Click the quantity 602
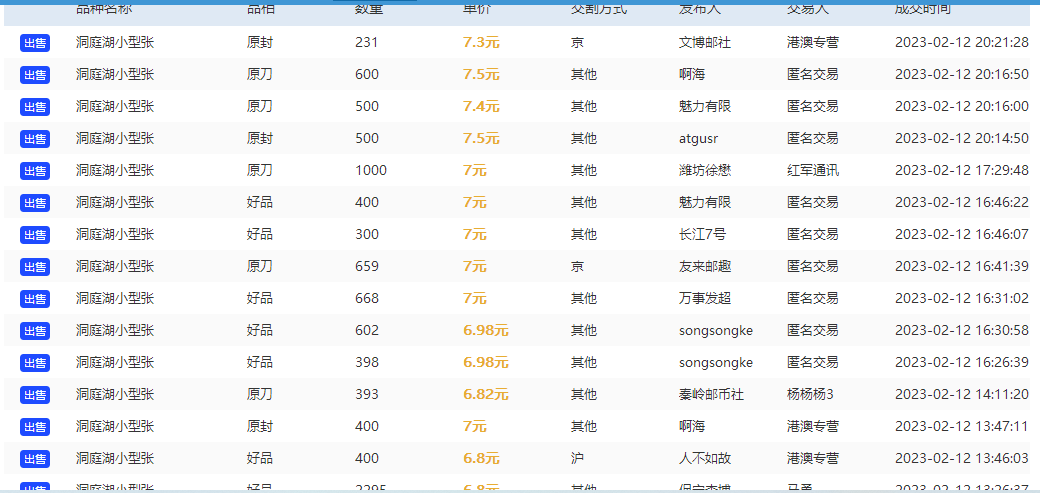The height and width of the screenshot is (493, 1040). click(367, 330)
